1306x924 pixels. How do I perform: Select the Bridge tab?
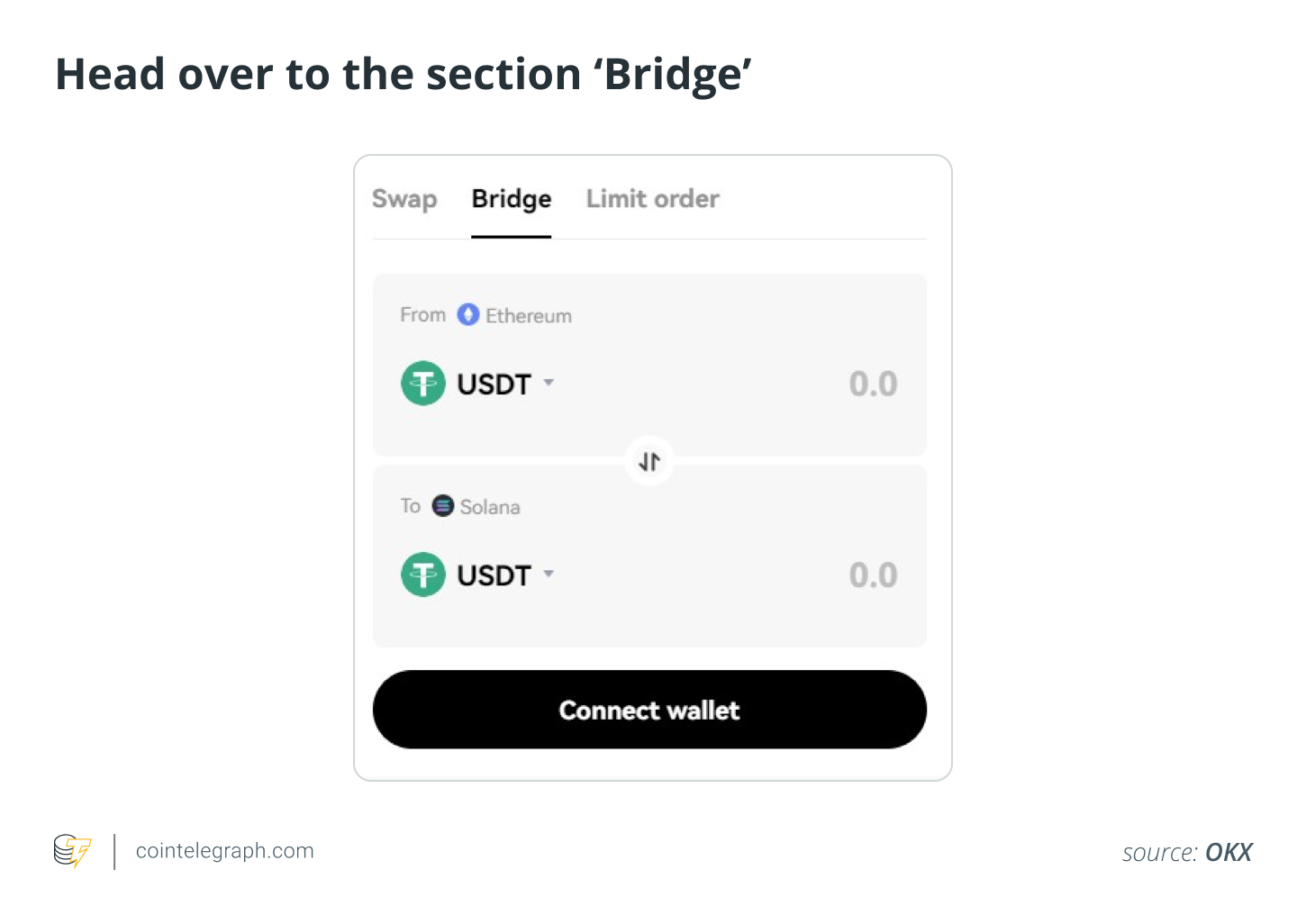[x=510, y=198]
